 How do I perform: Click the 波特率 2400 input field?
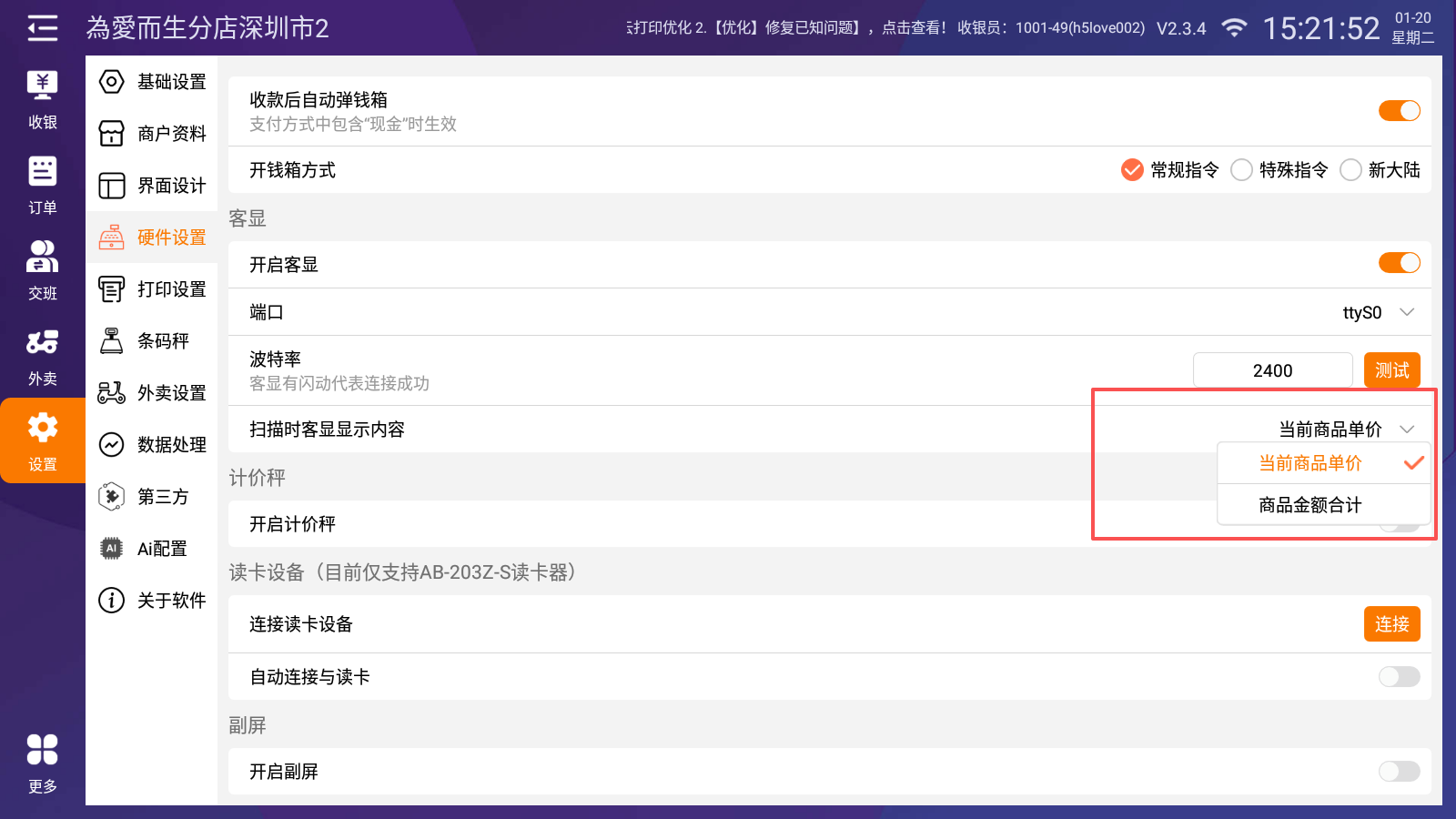(x=1272, y=370)
